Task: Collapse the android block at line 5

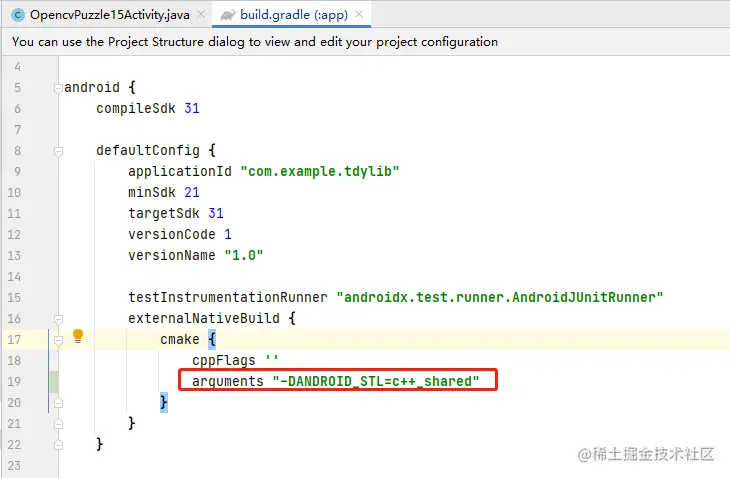Action: point(58,88)
